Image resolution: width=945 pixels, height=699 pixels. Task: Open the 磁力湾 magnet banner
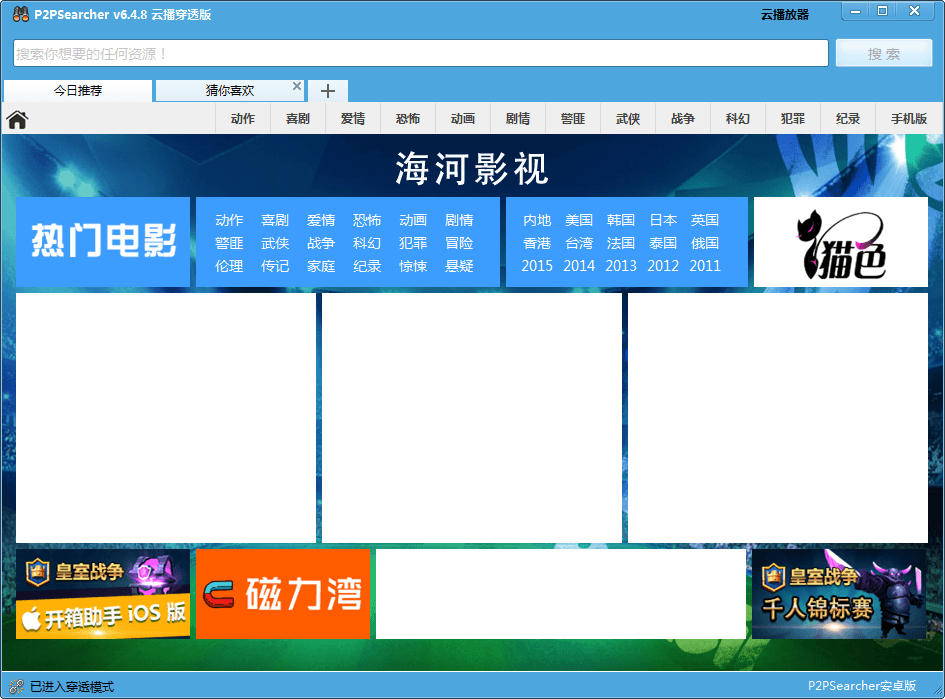tap(283, 594)
